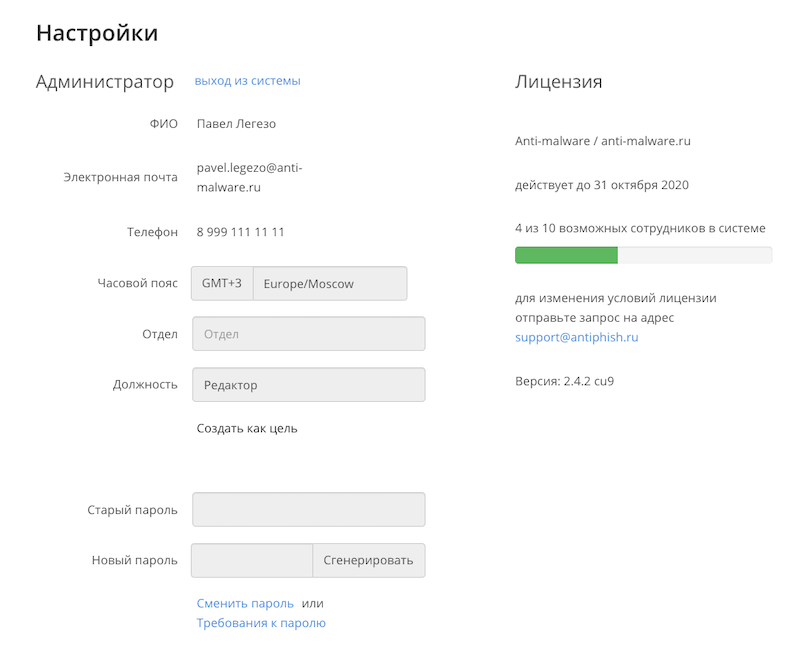Click the "Администратор" section heading
This screenshot has height=646, width=800.
[x=105, y=82]
